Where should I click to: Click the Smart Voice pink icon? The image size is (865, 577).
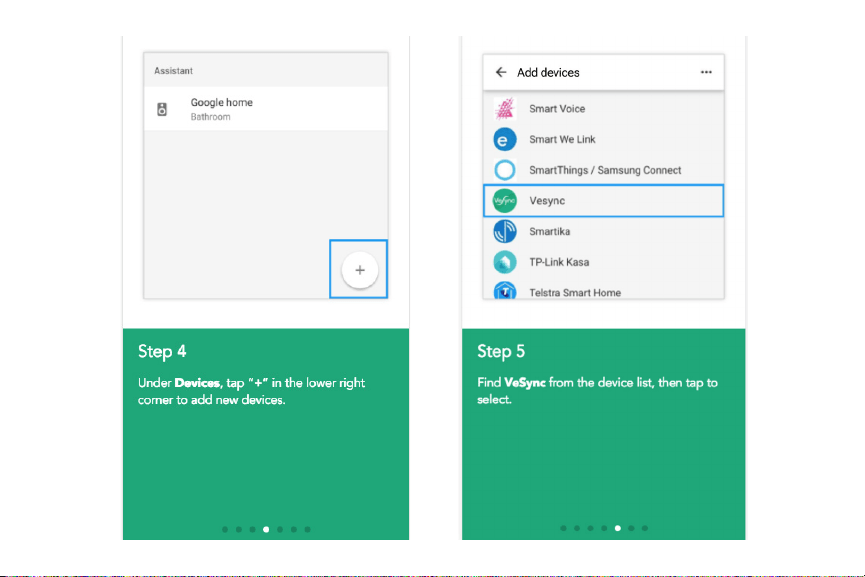point(505,109)
